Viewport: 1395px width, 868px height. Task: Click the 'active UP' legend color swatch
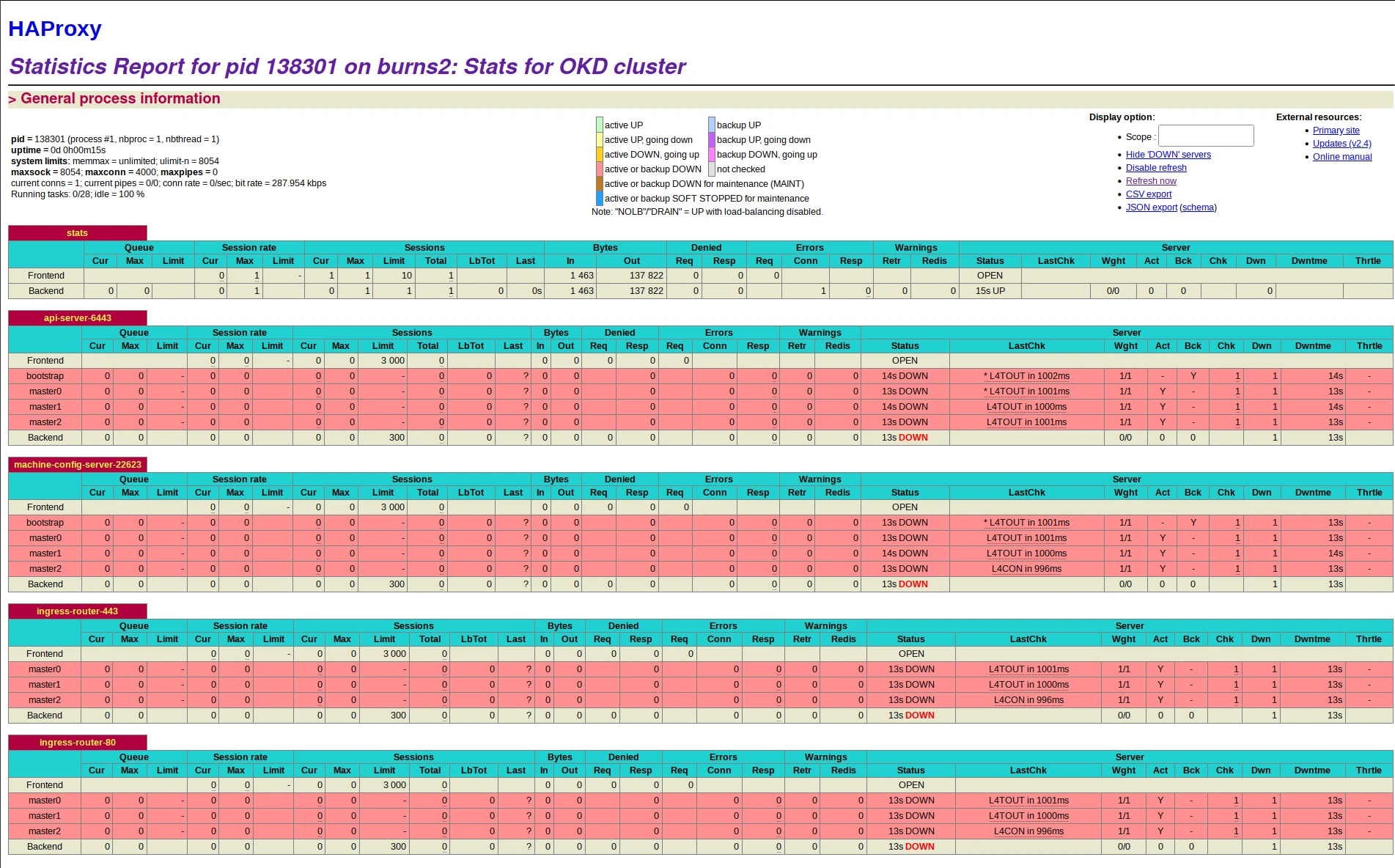(x=600, y=125)
